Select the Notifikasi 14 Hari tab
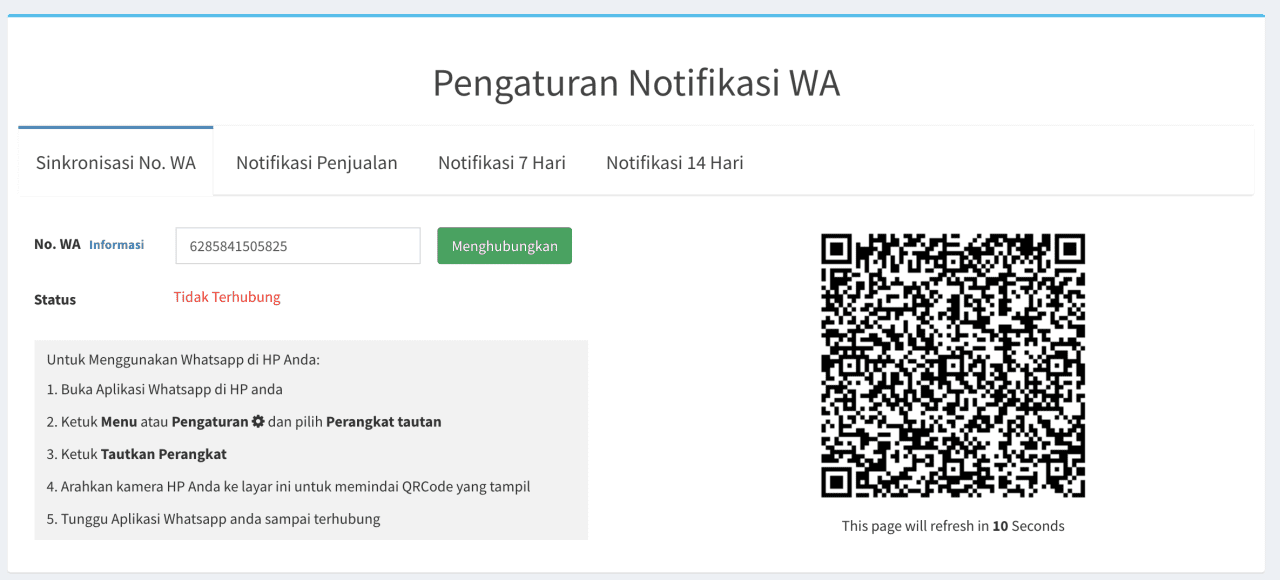The width and height of the screenshot is (1280, 580). point(675,162)
